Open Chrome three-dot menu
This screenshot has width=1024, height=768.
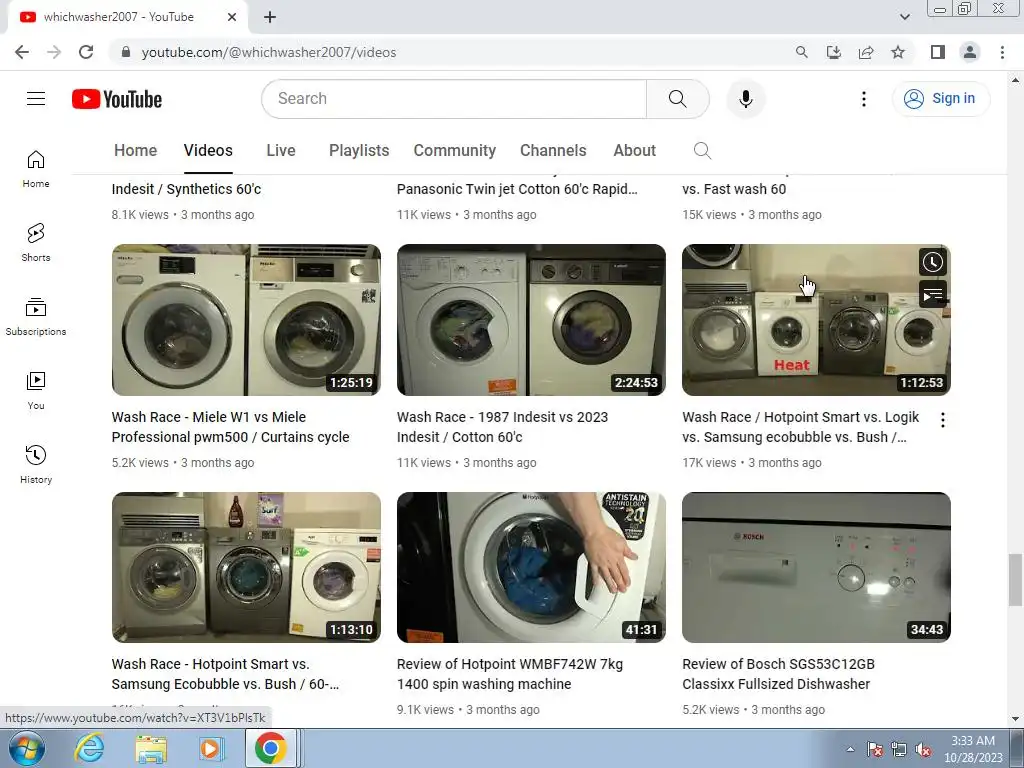[x=1002, y=52]
